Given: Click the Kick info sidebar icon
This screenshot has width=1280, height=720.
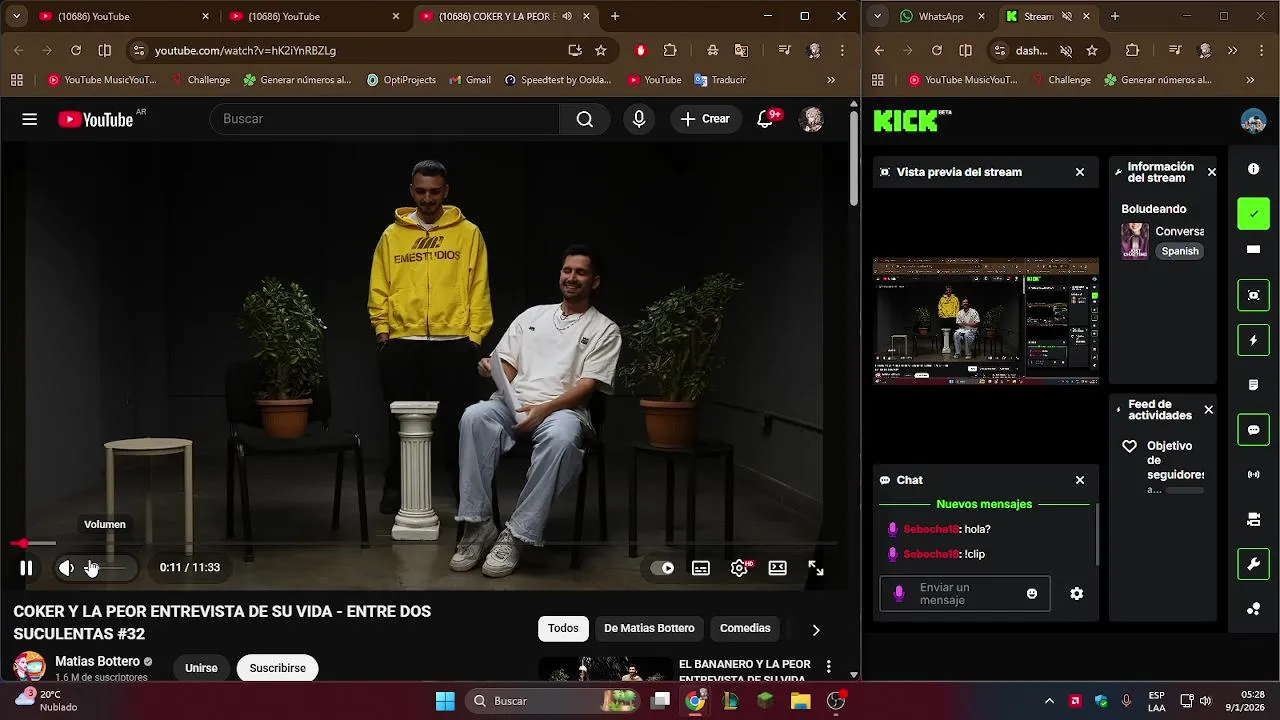Looking at the screenshot, I should 1254,169.
